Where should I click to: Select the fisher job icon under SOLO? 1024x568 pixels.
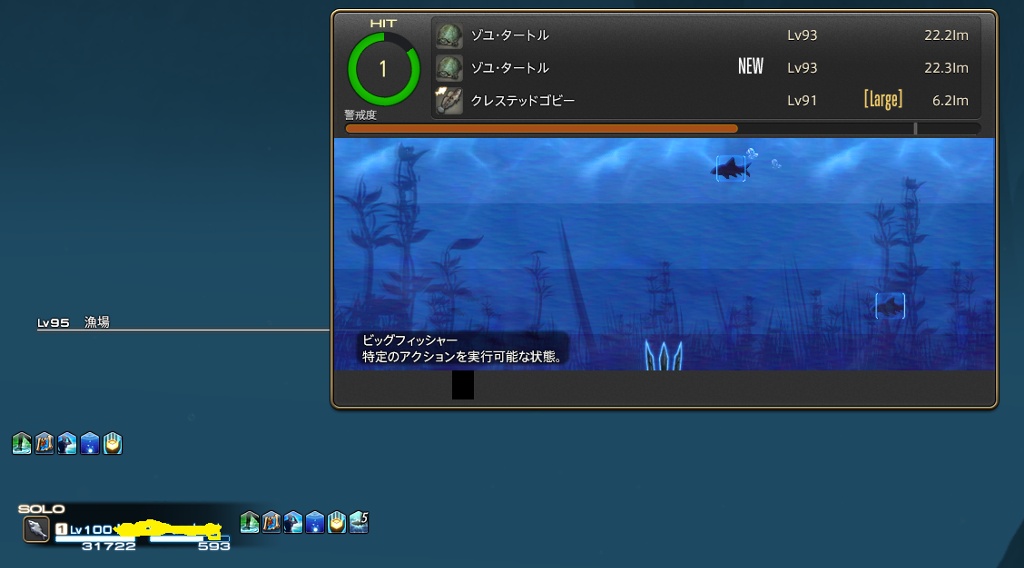pyautogui.click(x=36, y=529)
